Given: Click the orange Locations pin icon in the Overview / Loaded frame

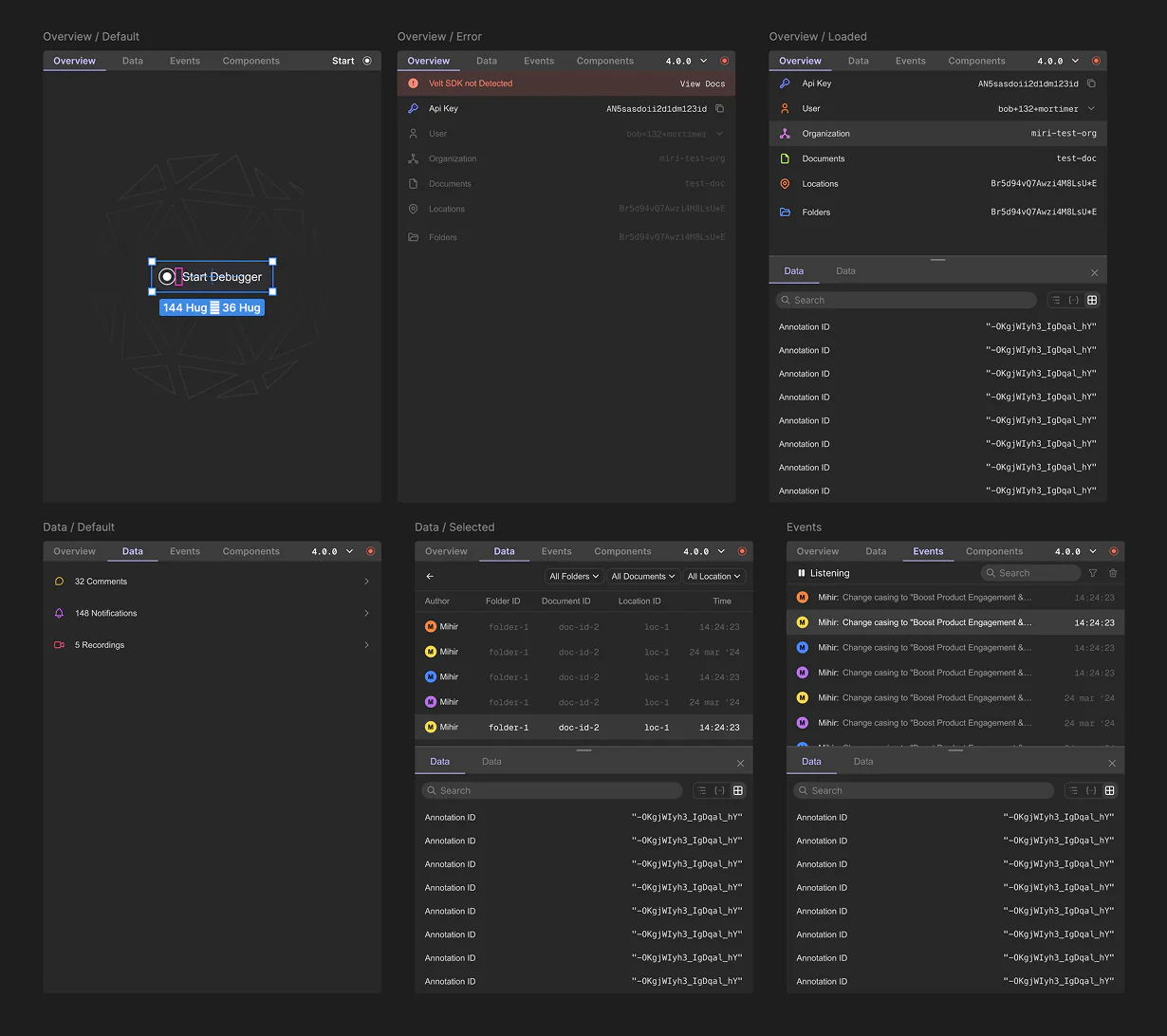Looking at the screenshot, I should pos(785,184).
